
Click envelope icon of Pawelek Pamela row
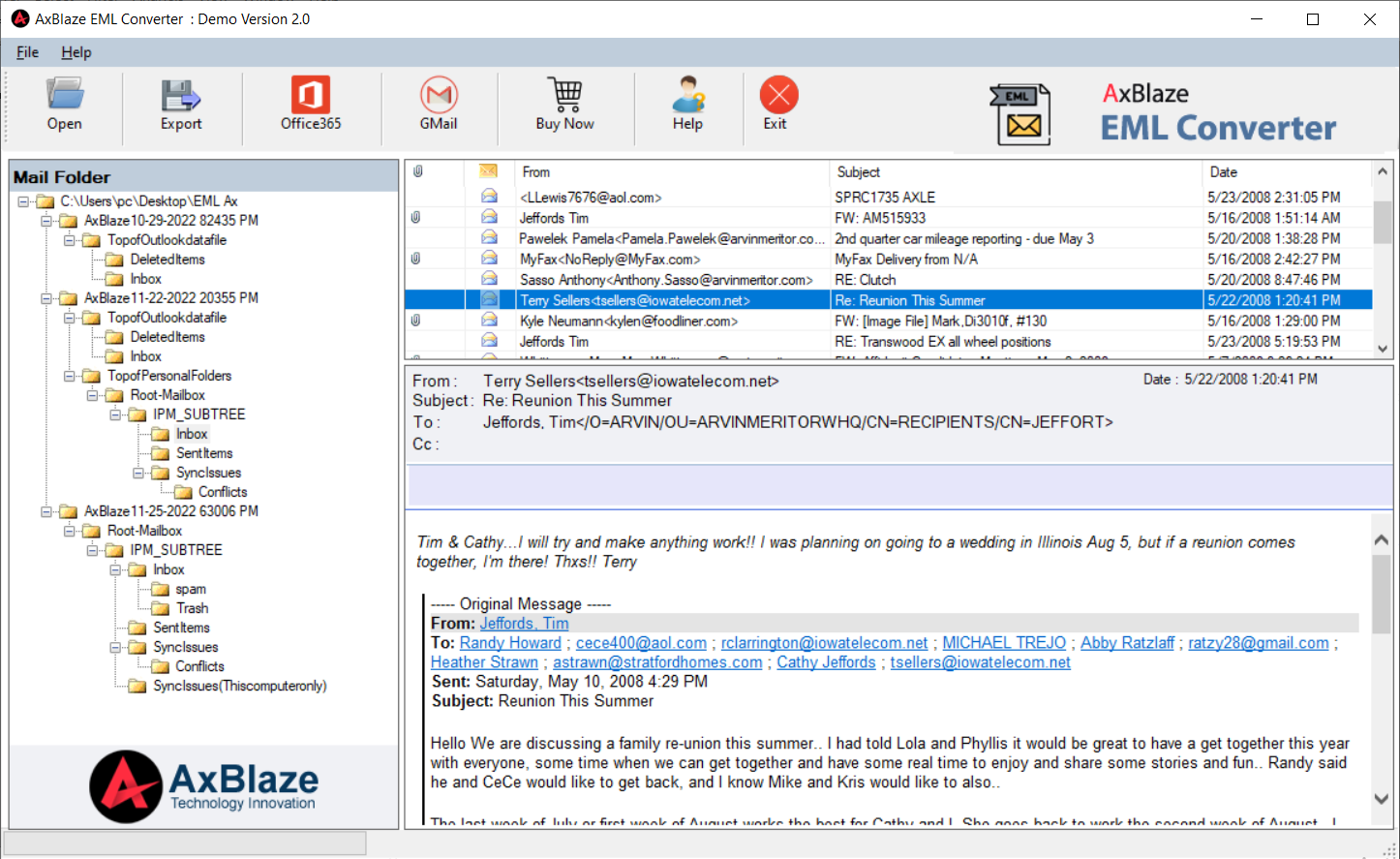(489, 237)
